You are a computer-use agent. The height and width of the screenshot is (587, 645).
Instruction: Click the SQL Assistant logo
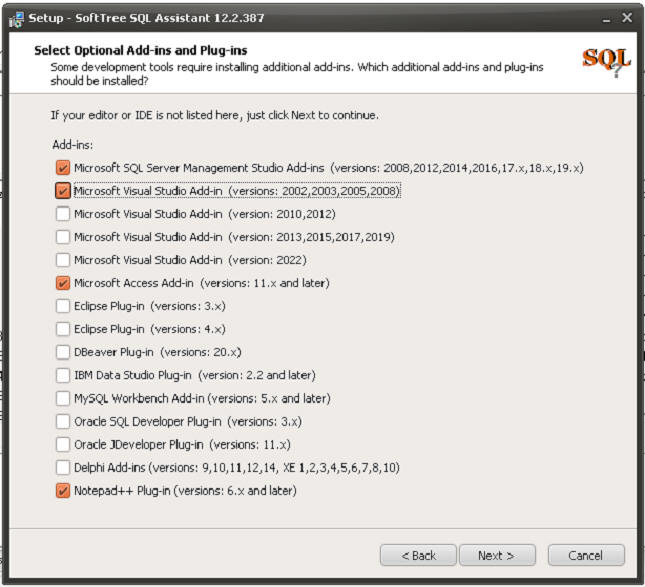tap(606, 62)
